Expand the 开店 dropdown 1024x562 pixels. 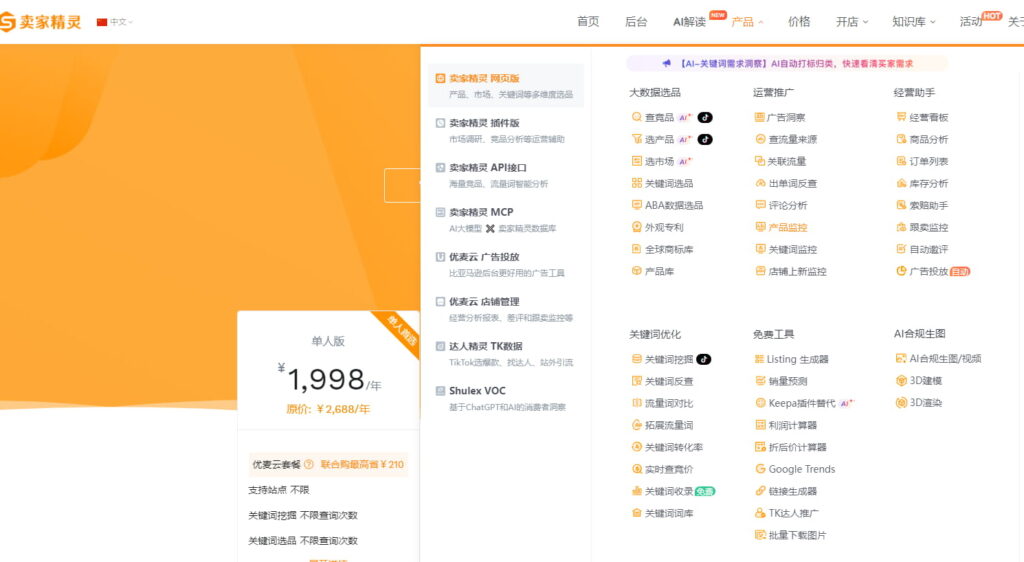(x=852, y=22)
